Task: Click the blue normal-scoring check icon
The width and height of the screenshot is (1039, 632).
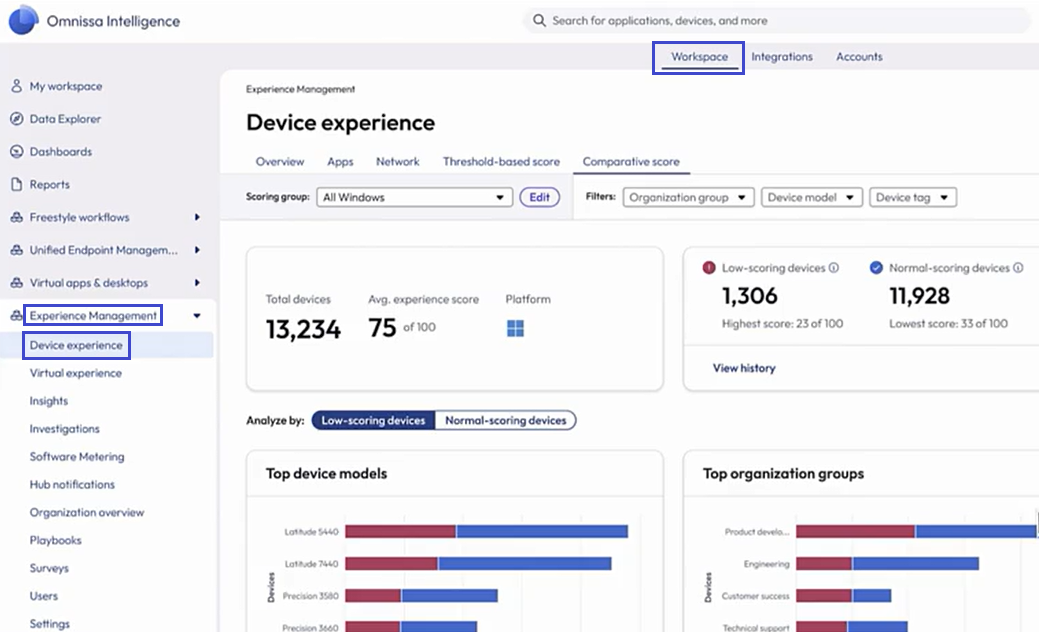Action: [x=876, y=268]
